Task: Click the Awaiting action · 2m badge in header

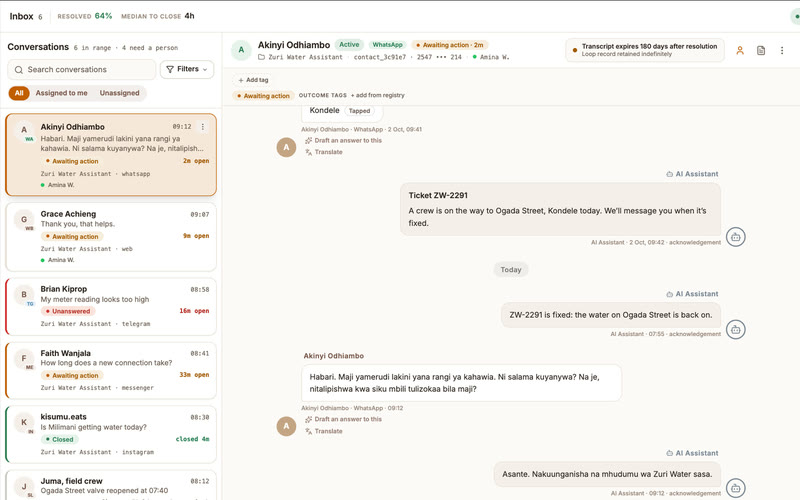Action: point(449,45)
